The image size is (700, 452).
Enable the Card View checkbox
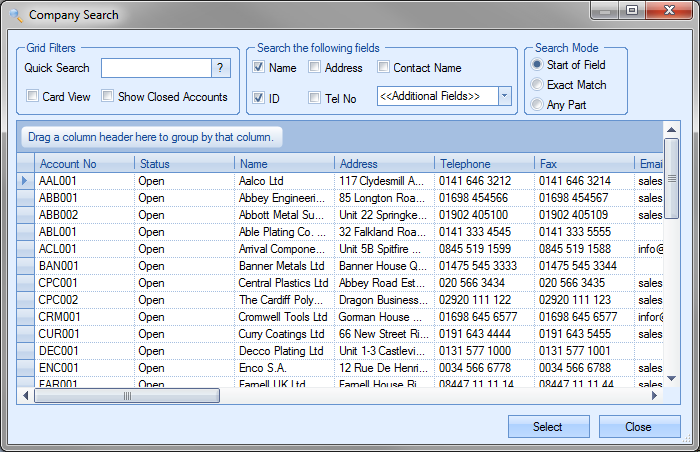coord(33,97)
